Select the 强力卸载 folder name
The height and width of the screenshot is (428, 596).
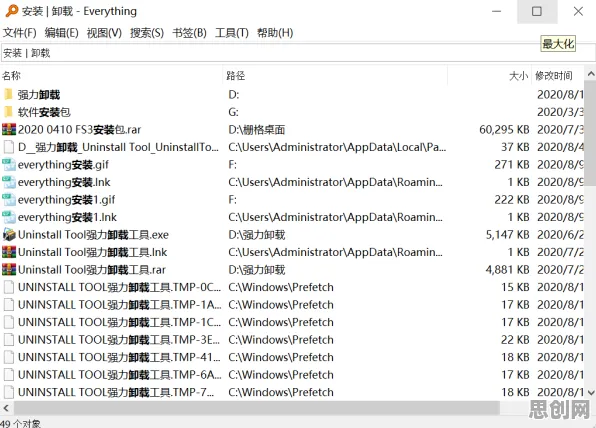[x=39, y=95]
